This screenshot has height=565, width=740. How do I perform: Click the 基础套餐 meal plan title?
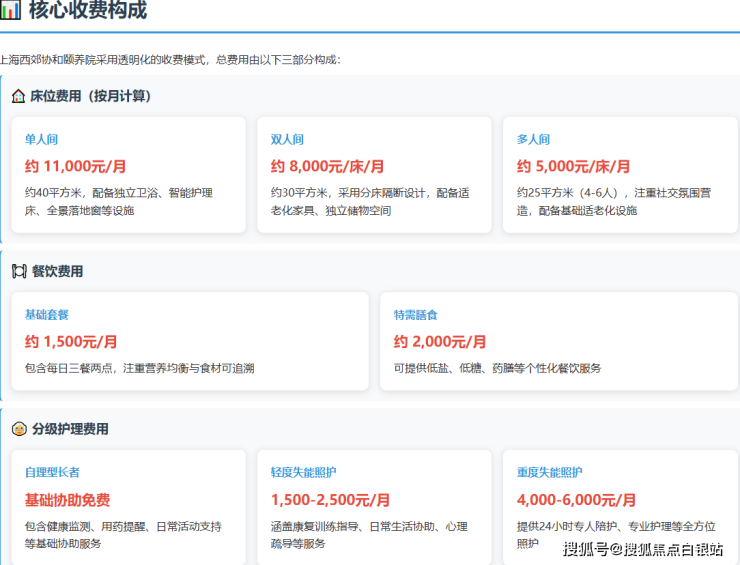coord(47,315)
